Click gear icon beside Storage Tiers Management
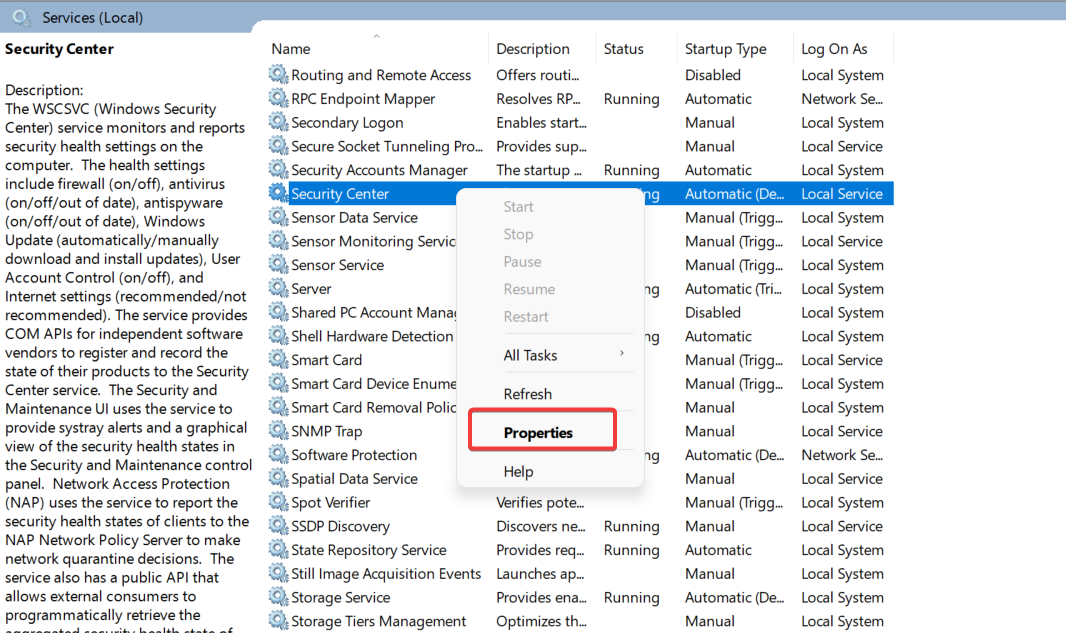This screenshot has height=633, width=1066. pyautogui.click(x=278, y=620)
